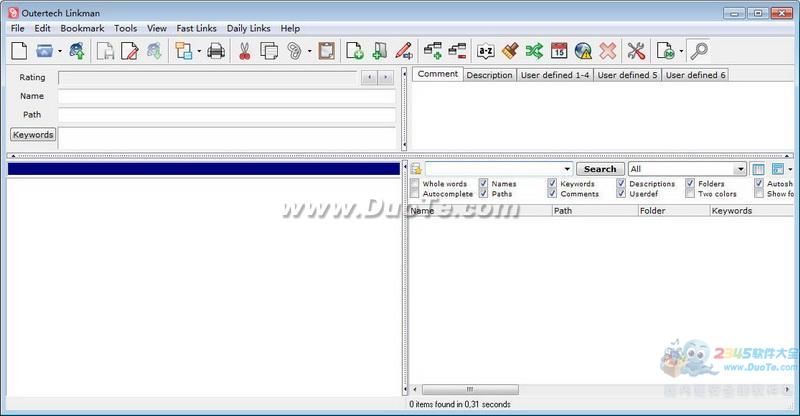Uncheck the Folders checkbox
This screenshot has width=800, height=416.
point(690,183)
